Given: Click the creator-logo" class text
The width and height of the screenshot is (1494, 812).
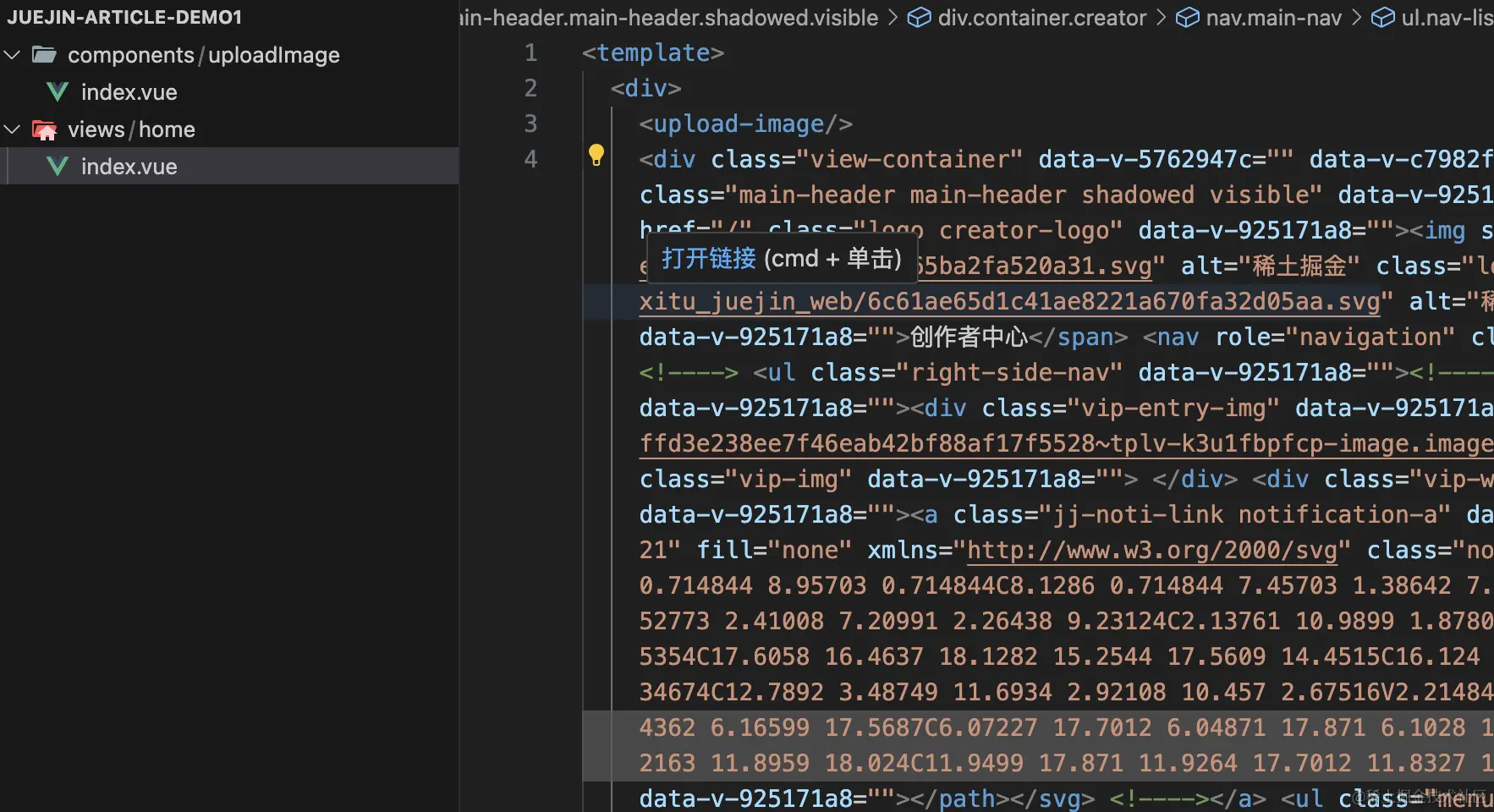Looking at the screenshot, I should click(1031, 231).
